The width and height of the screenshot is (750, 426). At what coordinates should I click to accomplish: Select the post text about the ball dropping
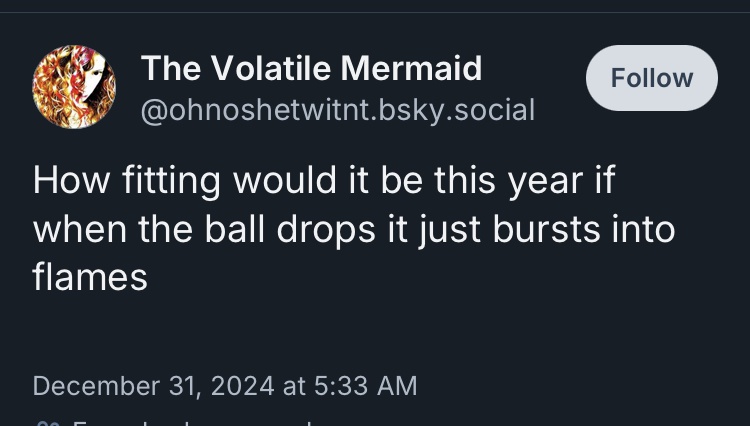(x=353, y=228)
